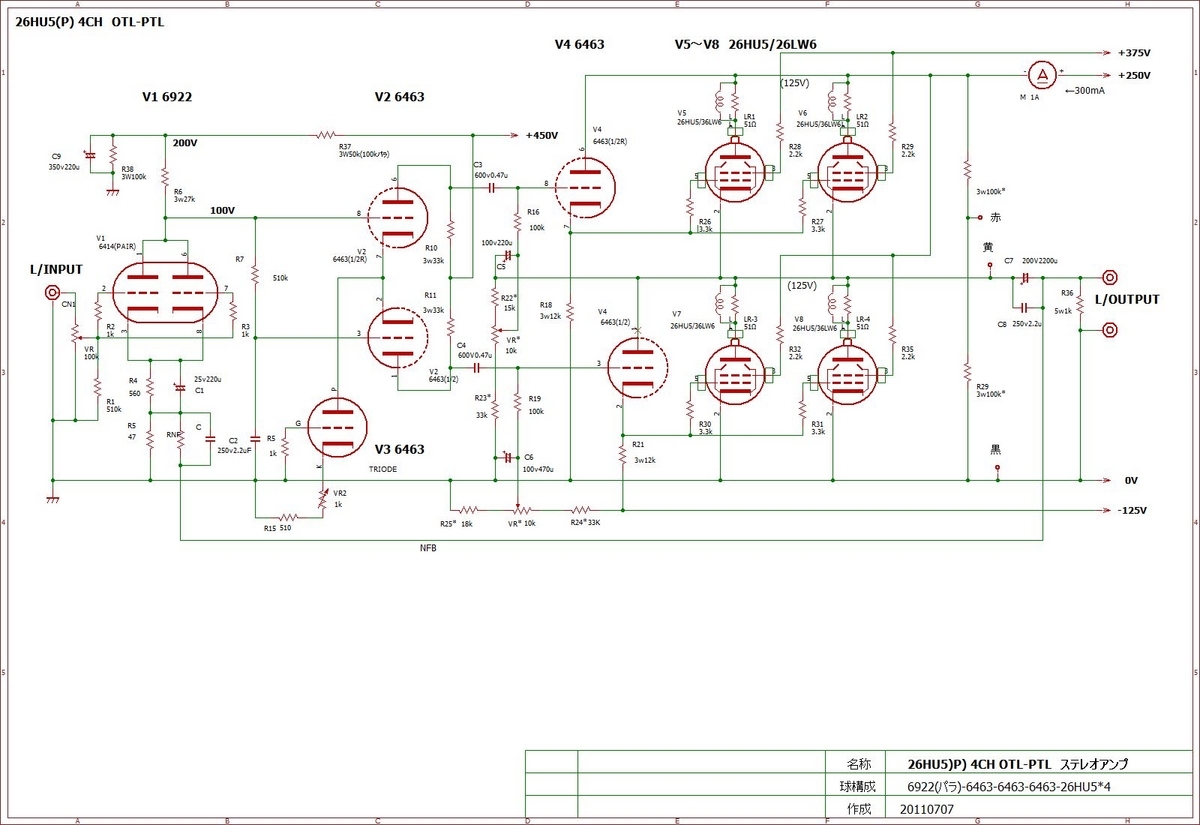Select the 'V1 6922' heading
The width and height of the screenshot is (1200, 825).
[x=167, y=97]
